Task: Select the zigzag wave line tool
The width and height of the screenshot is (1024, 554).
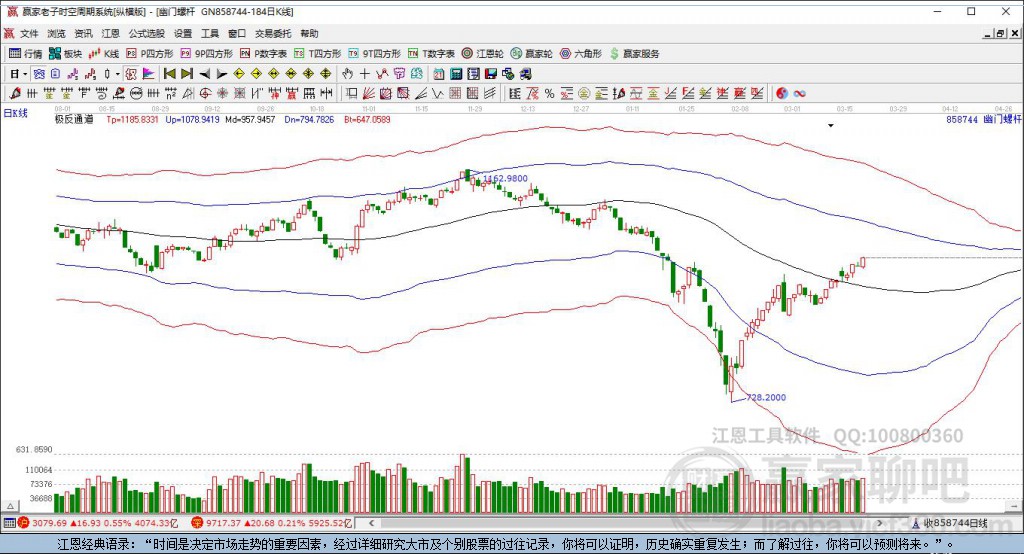Action: (x=438, y=93)
